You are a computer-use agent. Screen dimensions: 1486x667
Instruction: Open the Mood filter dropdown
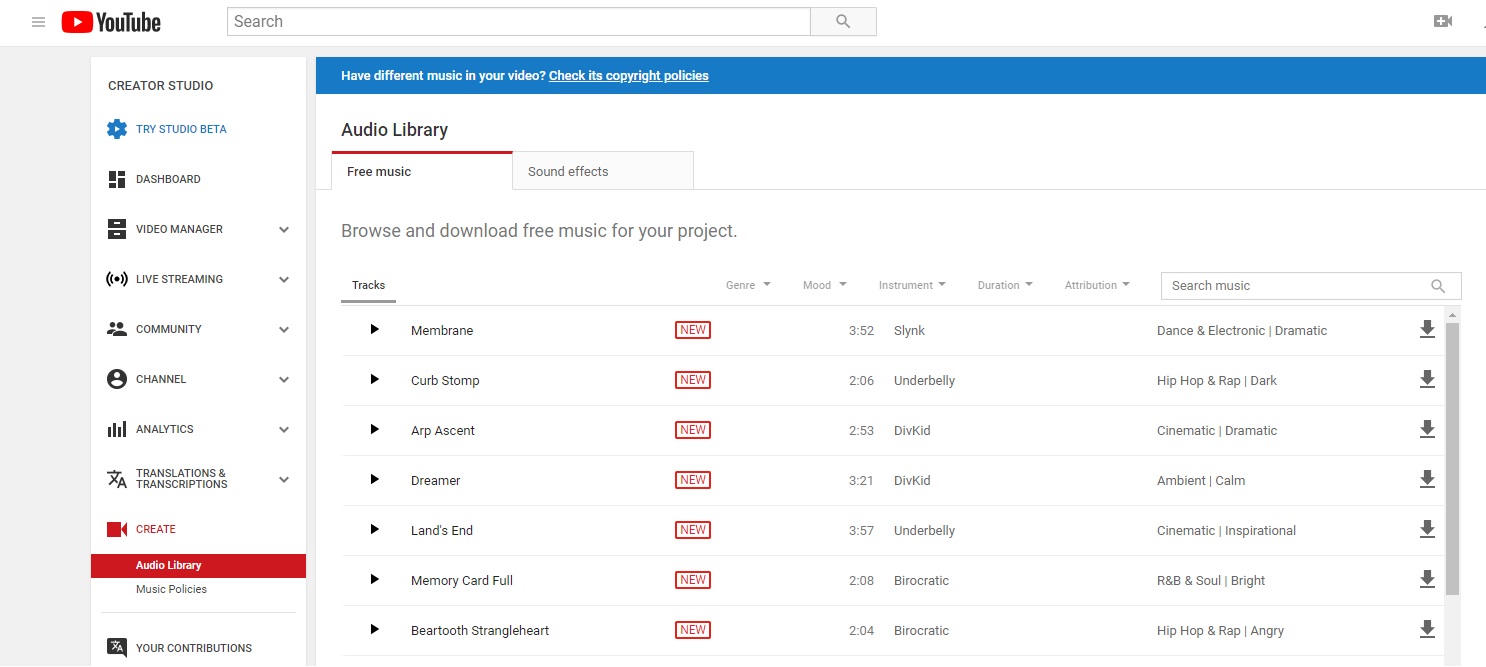point(823,285)
